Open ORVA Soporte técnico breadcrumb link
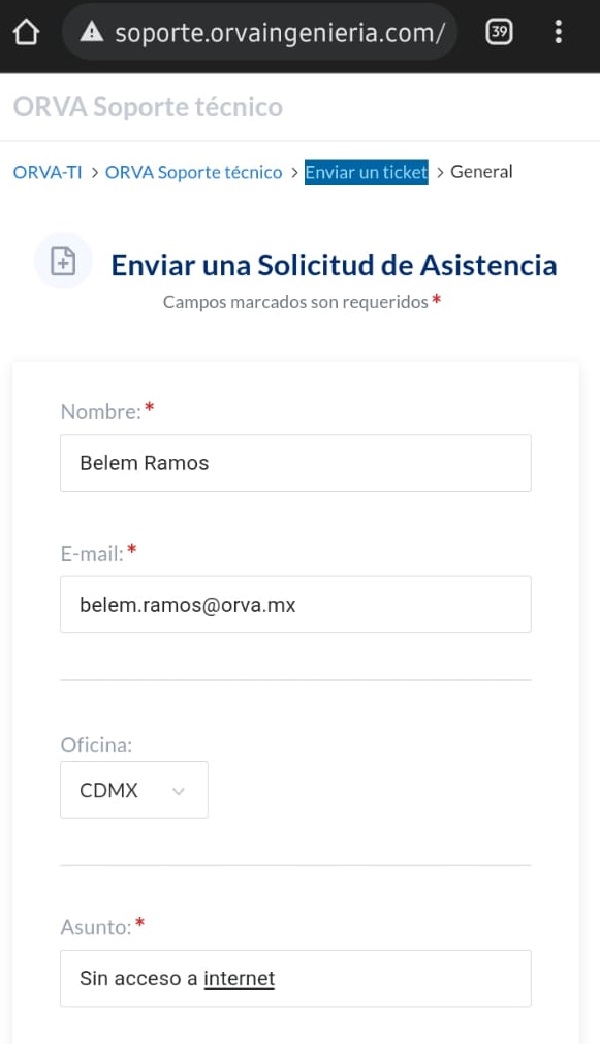The image size is (600, 1044). (193, 172)
